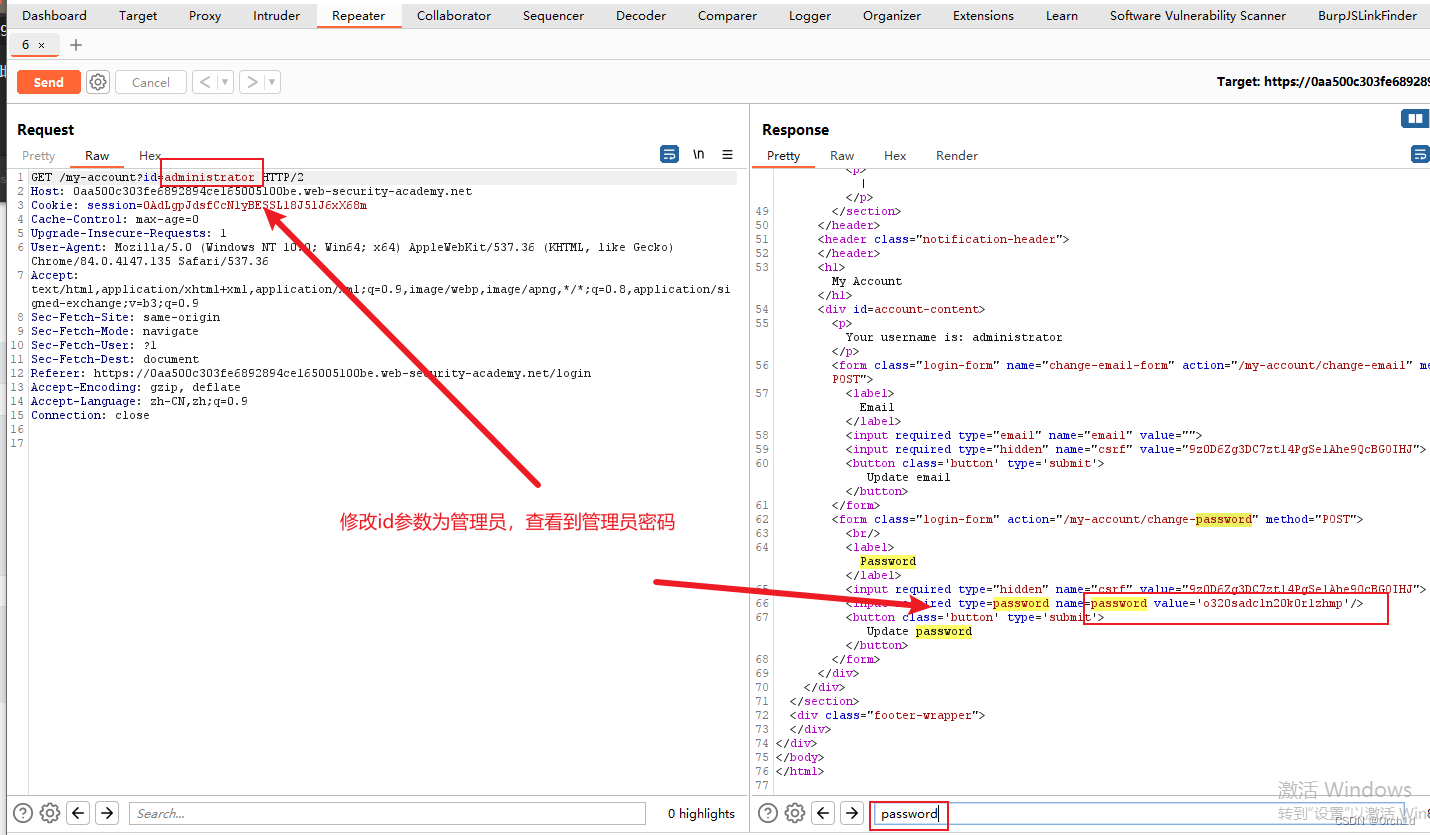Viewport: 1430px width, 835px height.
Task: Open the Intruder tab in the top menu
Action: [275, 15]
